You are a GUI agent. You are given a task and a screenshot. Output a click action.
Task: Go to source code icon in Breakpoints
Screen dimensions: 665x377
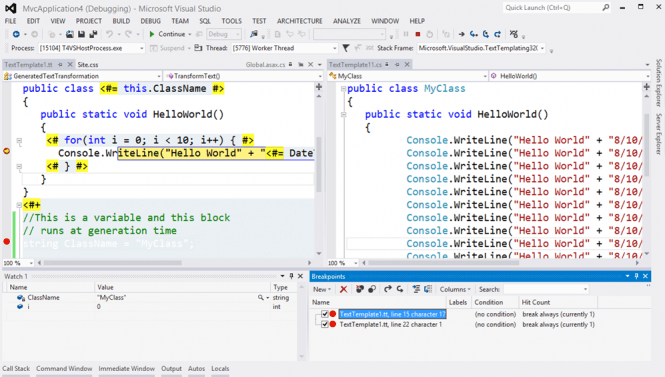pos(416,289)
